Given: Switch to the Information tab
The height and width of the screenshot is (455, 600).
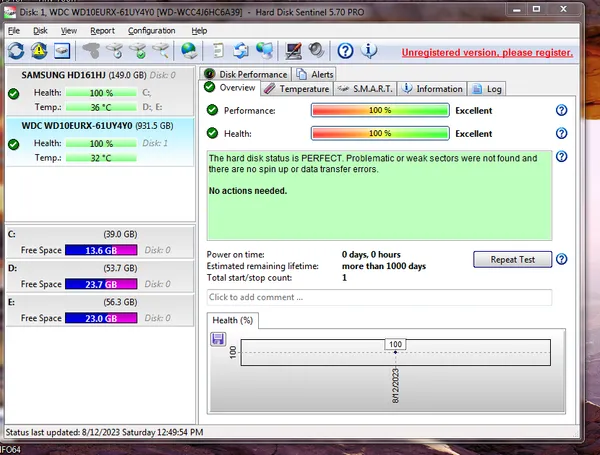Looking at the screenshot, I should pos(432,89).
